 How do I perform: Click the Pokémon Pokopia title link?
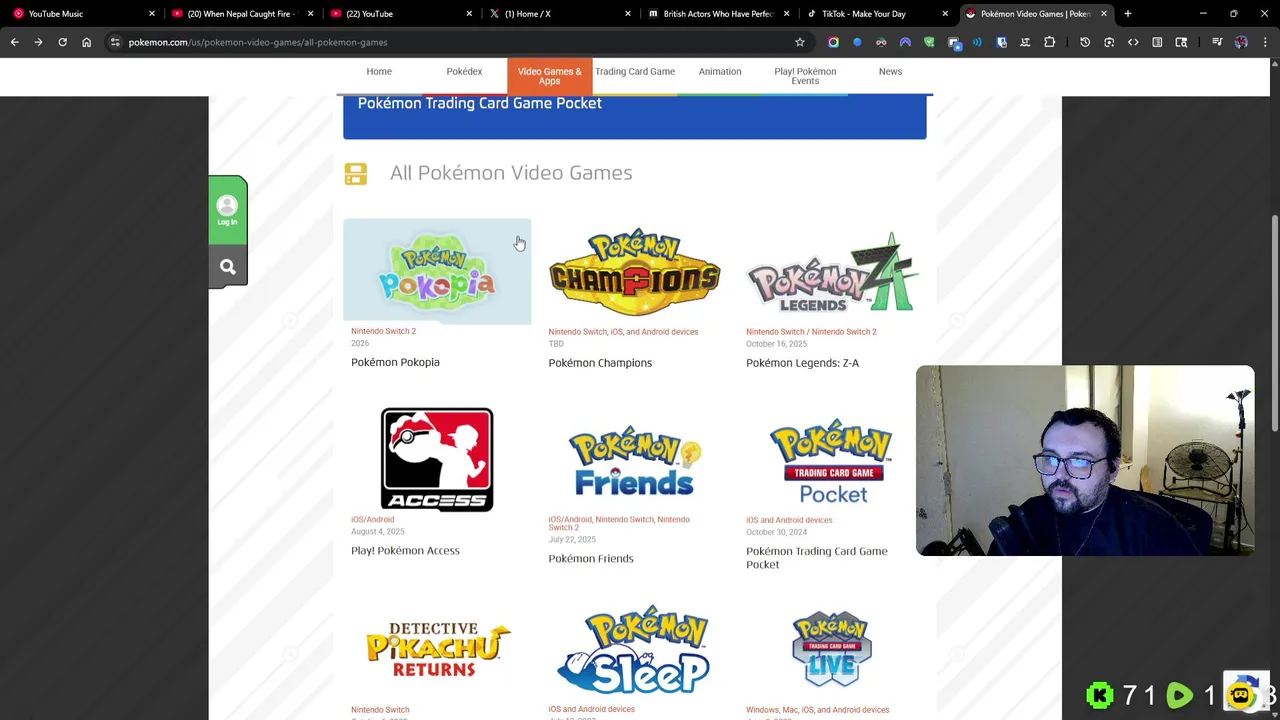[395, 362]
